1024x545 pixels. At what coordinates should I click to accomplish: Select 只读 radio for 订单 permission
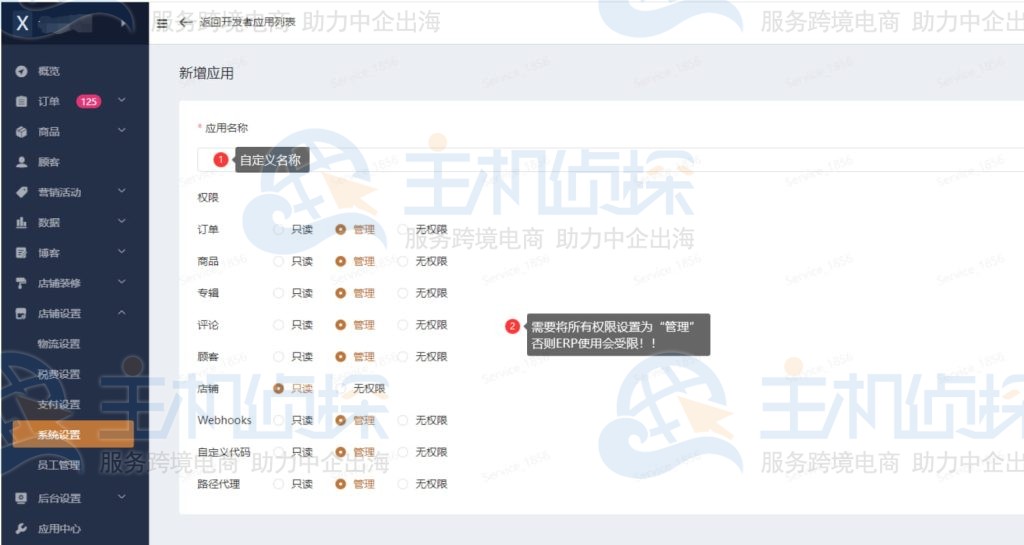[278, 230]
